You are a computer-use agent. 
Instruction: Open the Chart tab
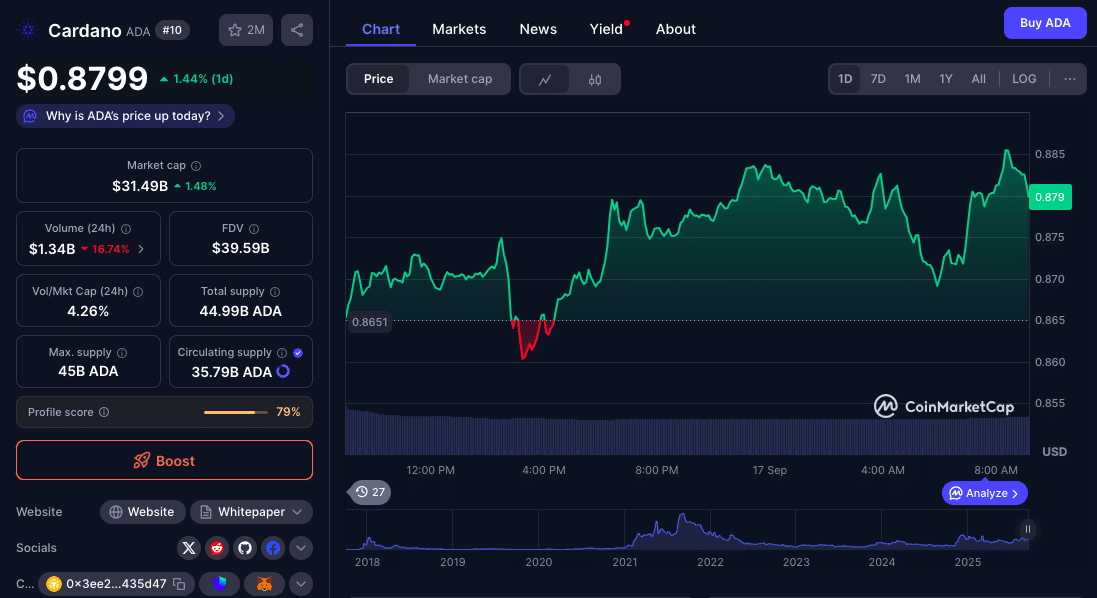381,29
